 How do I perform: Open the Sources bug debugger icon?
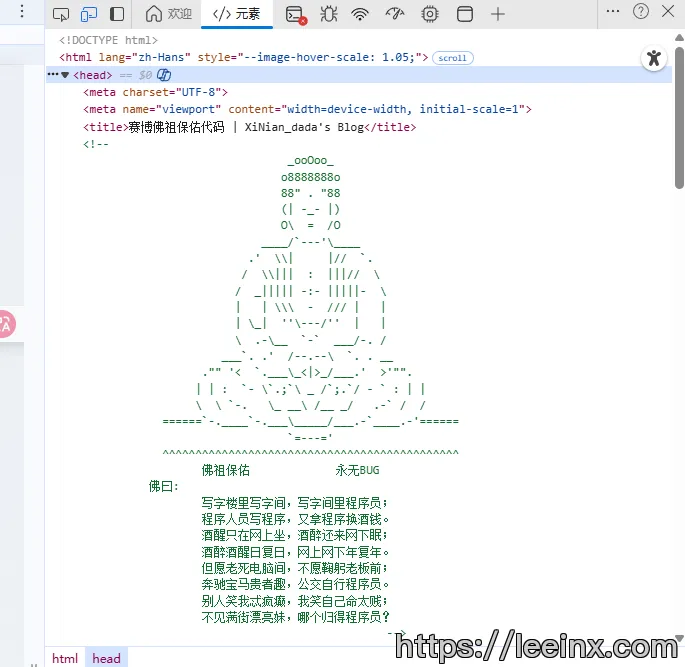click(x=328, y=14)
